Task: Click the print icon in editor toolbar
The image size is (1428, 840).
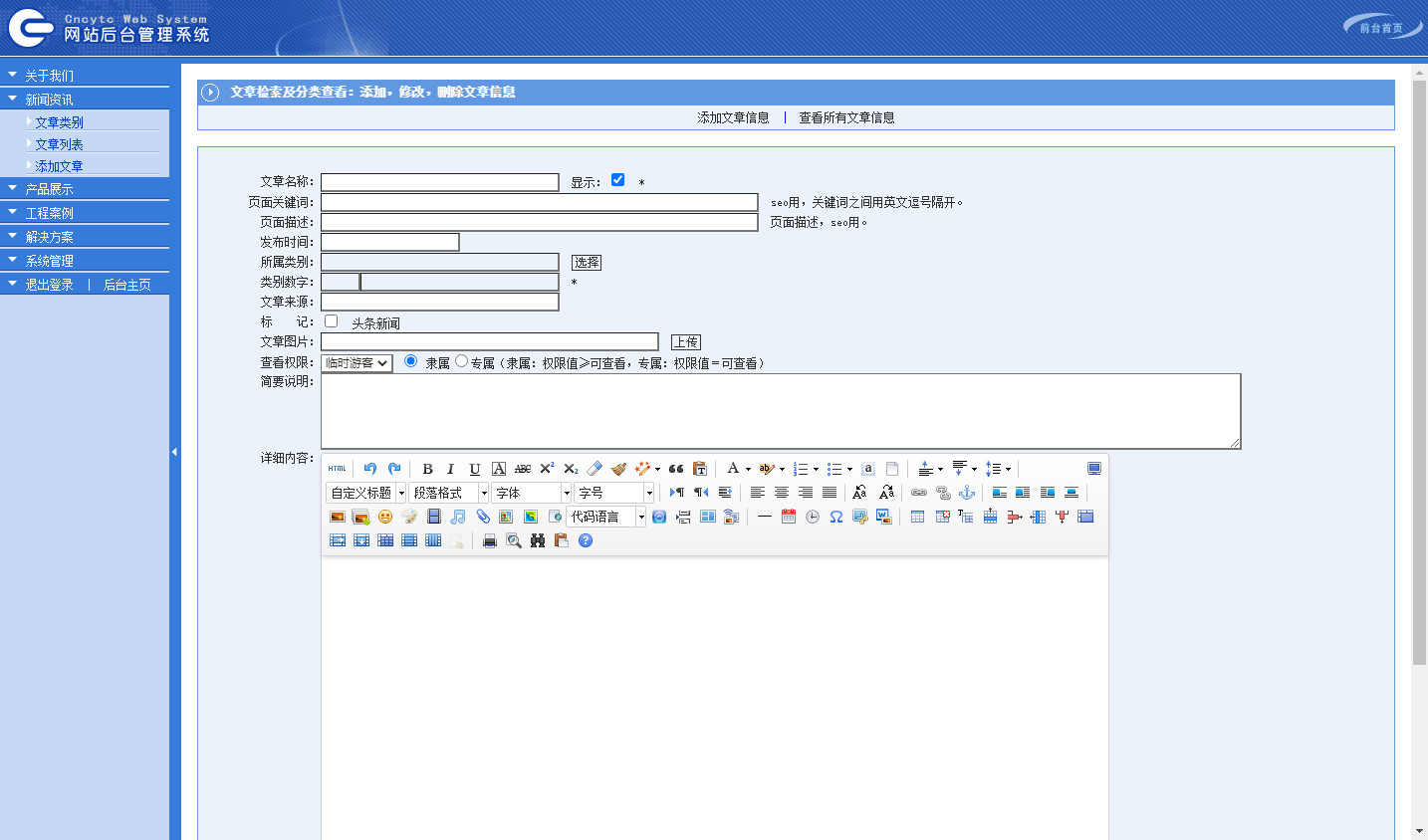Action: click(489, 540)
